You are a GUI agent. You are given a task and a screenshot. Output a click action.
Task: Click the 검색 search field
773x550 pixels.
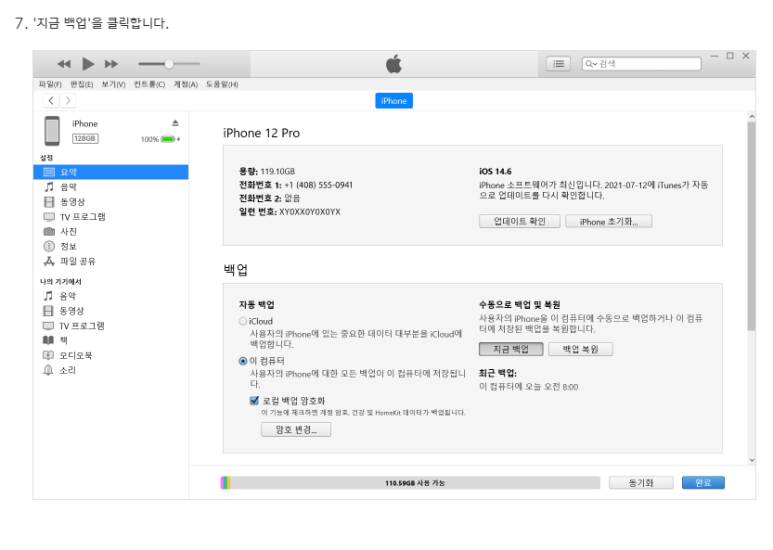point(641,64)
